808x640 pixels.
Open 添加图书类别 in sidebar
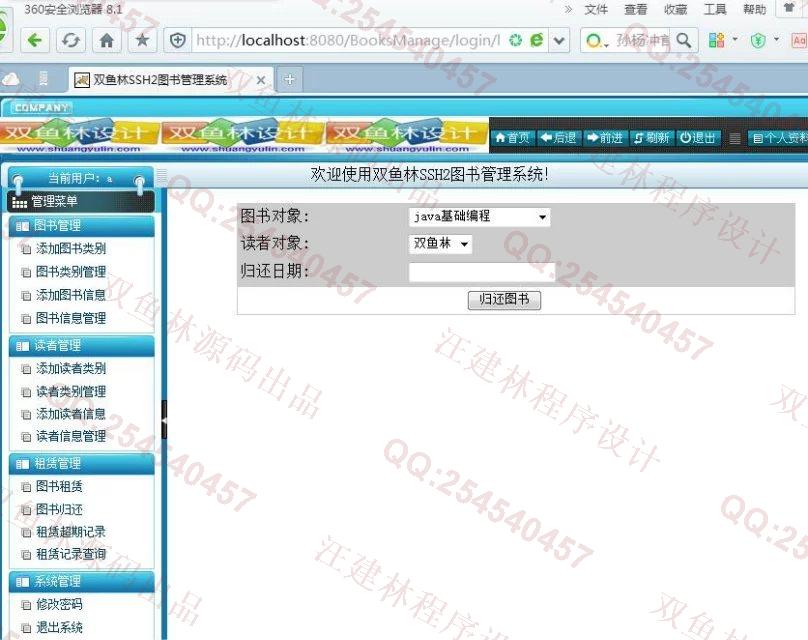(x=71, y=249)
